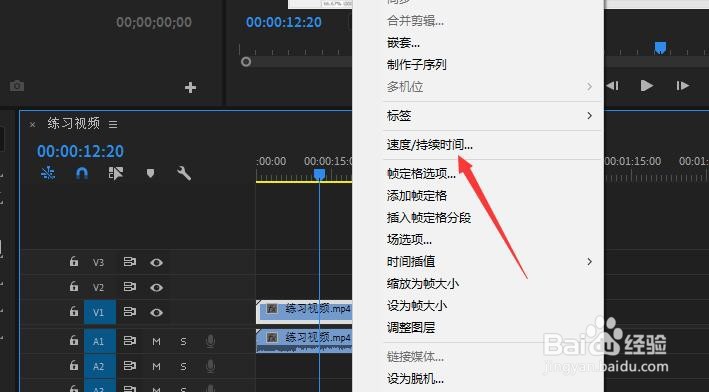
Task: Click the timeline timecode 00:00:12:20
Action: point(80,151)
